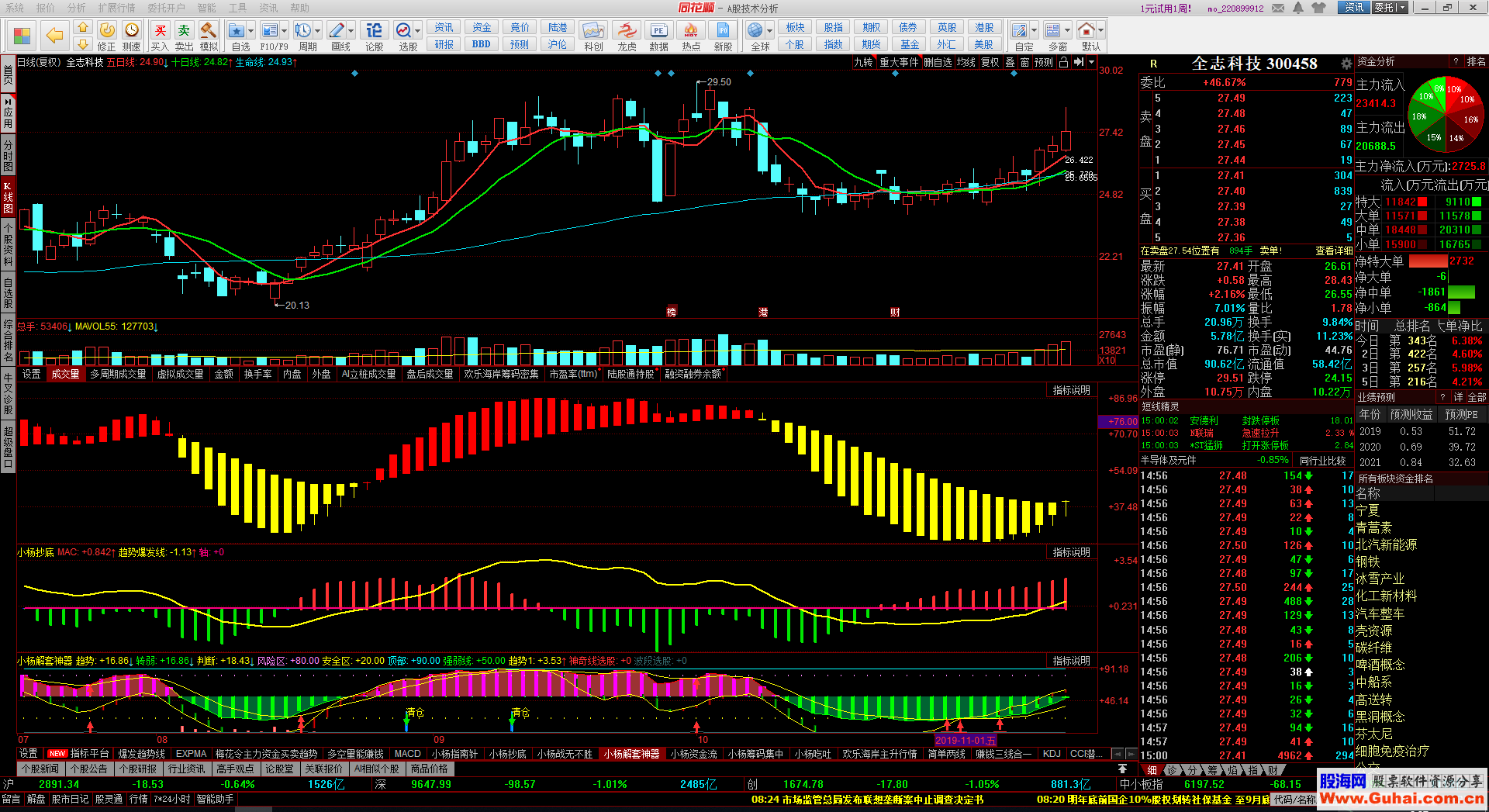The width and height of the screenshot is (1489, 812).
Task: Open the 论股 stock discussion icon
Action: pyautogui.click(x=374, y=36)
